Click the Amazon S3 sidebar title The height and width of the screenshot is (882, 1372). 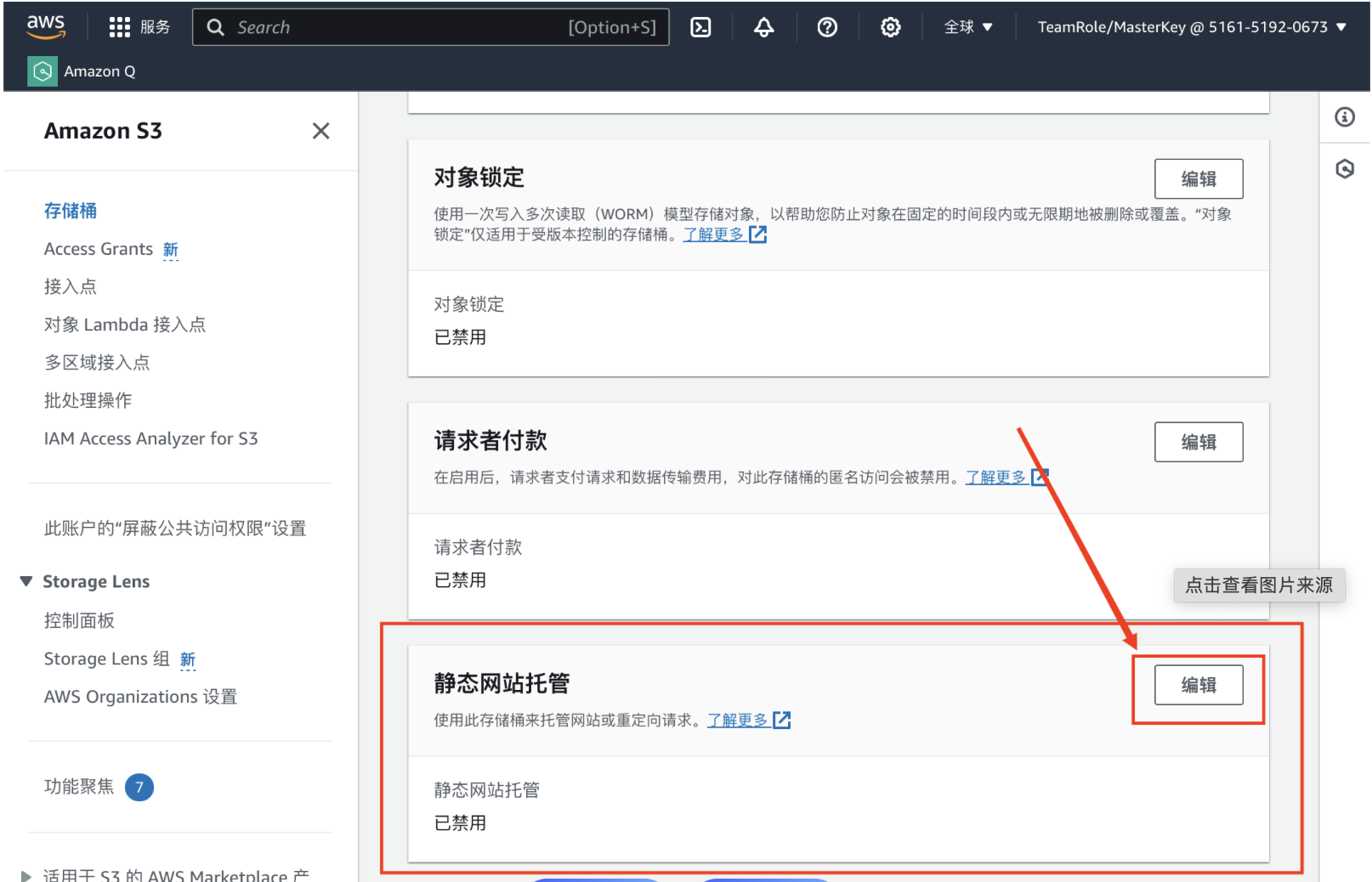click(103, 131)
